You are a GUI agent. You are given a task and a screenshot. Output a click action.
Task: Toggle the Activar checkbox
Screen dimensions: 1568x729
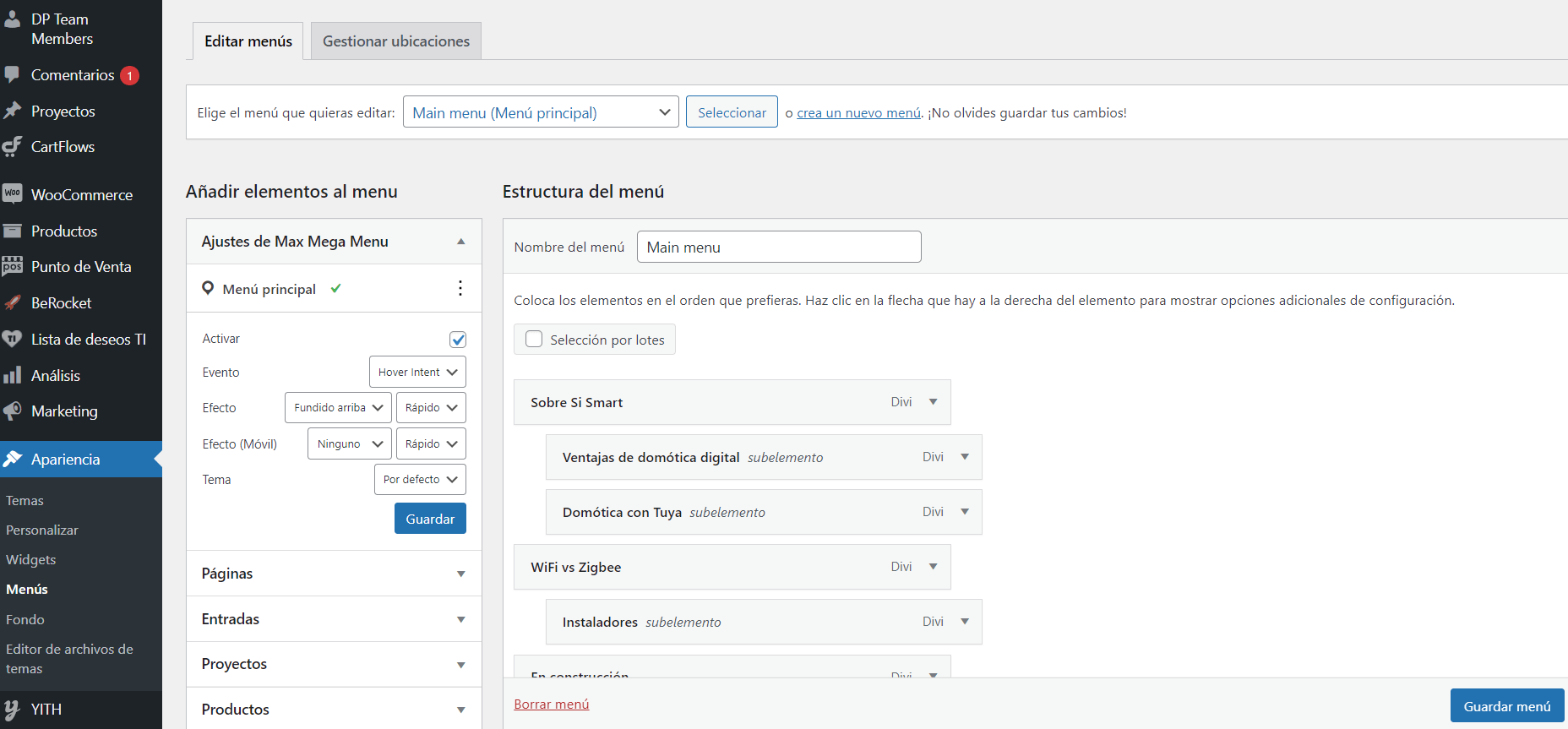[x=458, y=340]
